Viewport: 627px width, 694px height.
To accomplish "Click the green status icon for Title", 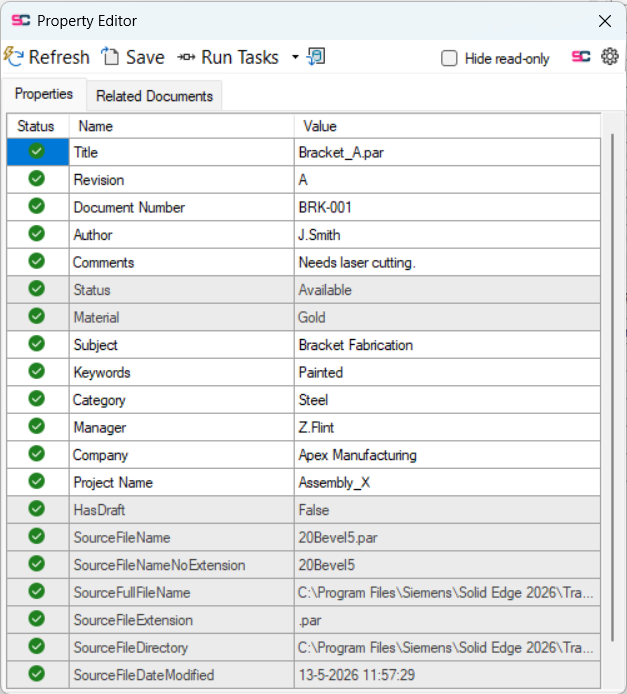I will pyautogui.click(x=37, y=151).
